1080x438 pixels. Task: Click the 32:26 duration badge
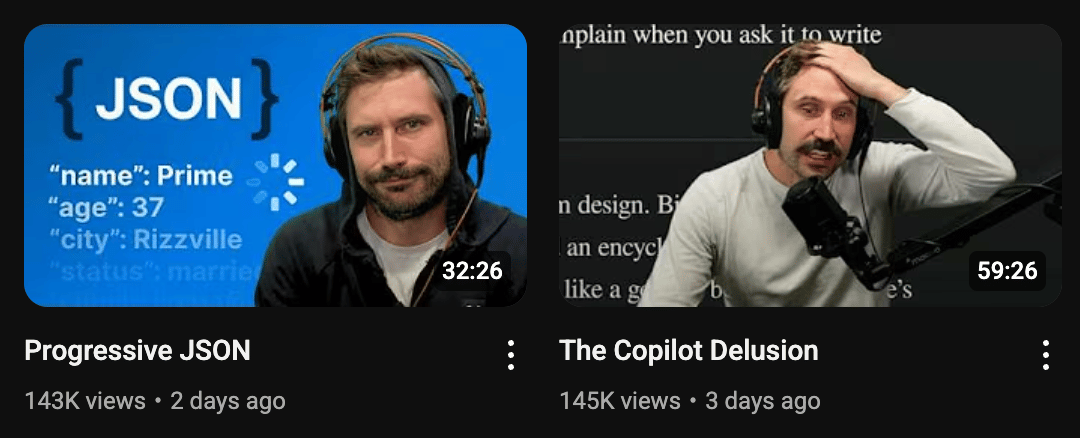472,271
